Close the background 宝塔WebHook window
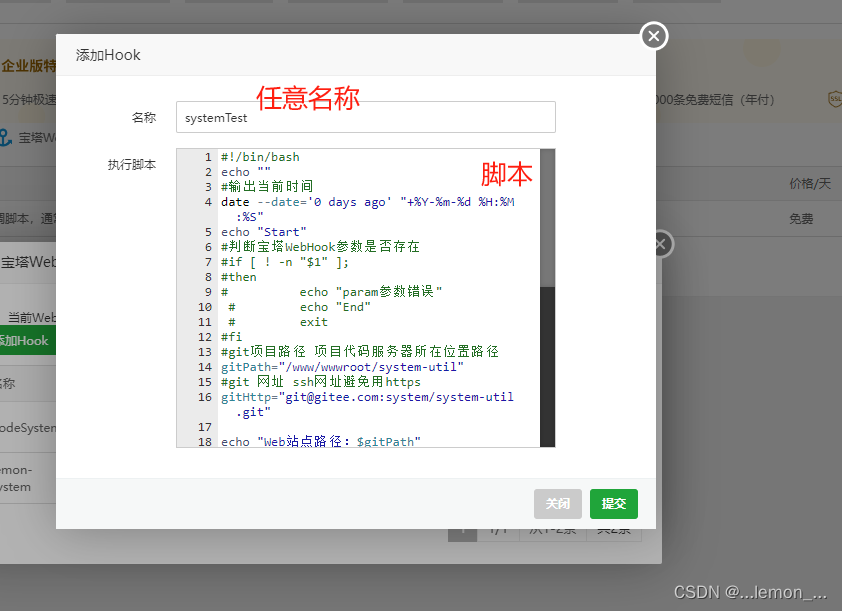 click(662, 244)
